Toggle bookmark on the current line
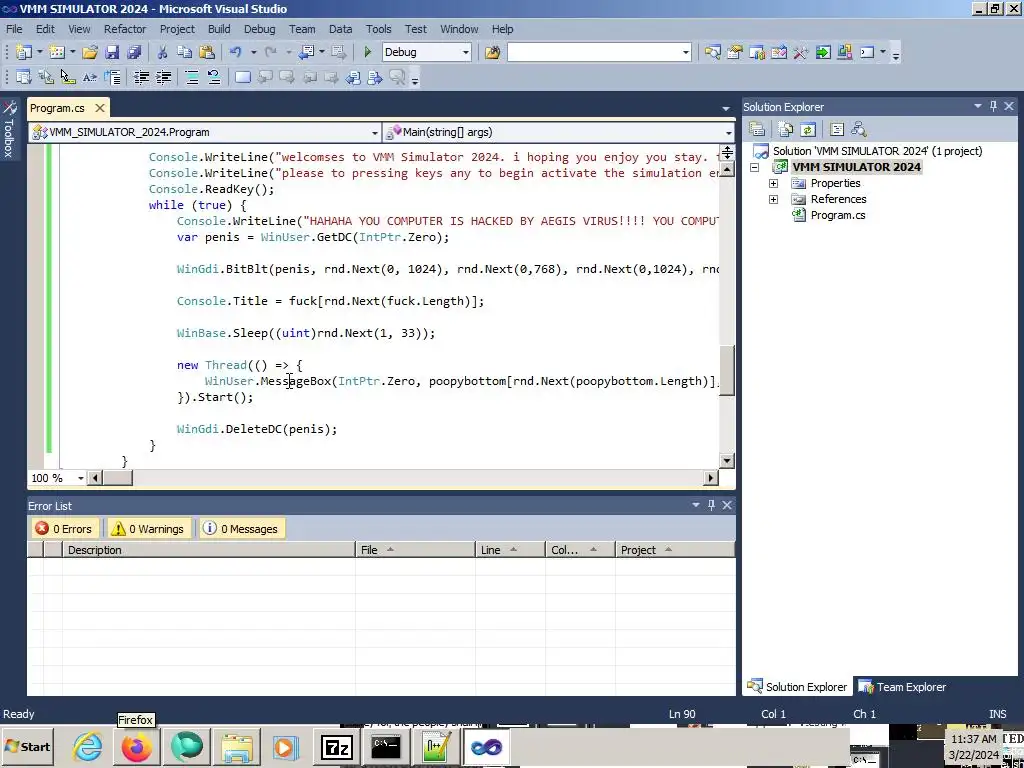The image size is (1024, 768). point(243,77)
